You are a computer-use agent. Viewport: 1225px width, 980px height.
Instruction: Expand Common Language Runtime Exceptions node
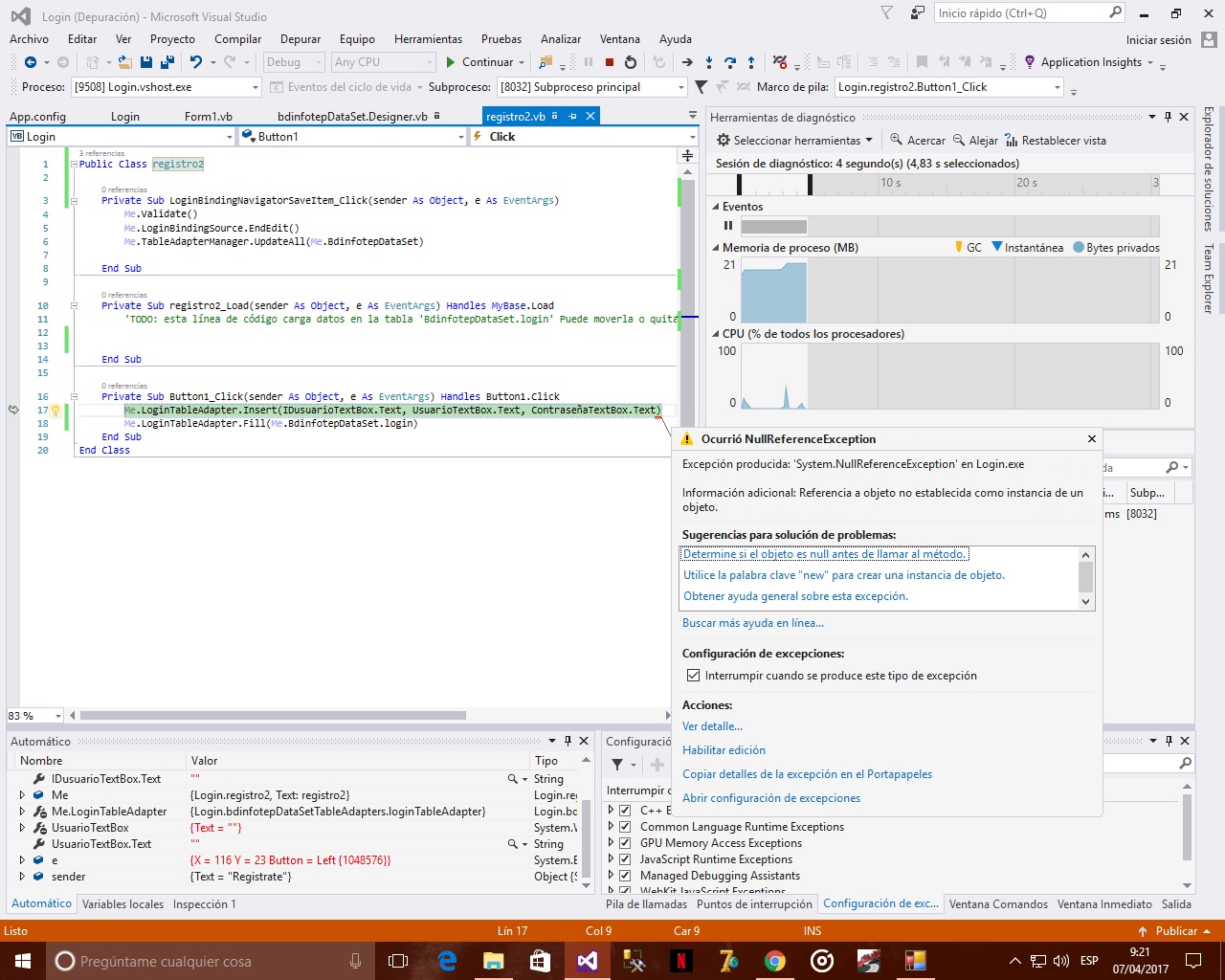[x=612, y=827]
